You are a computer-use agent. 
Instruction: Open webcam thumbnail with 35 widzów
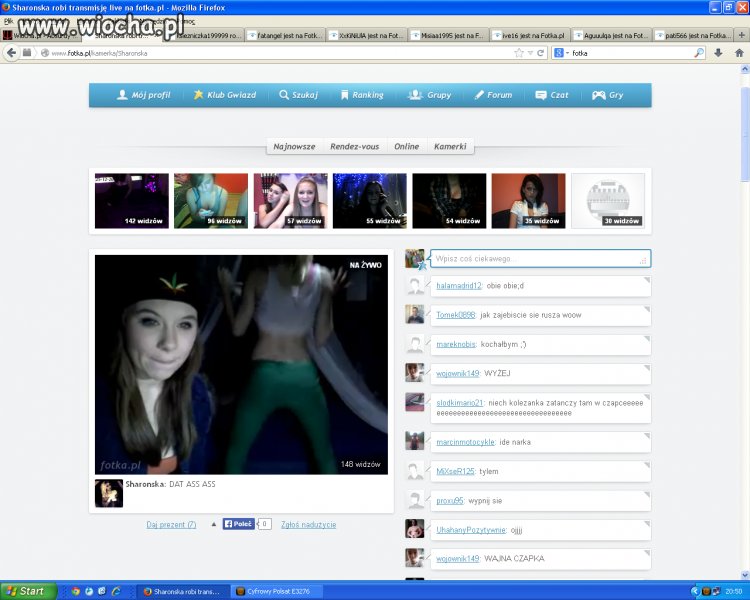[529, 200]
